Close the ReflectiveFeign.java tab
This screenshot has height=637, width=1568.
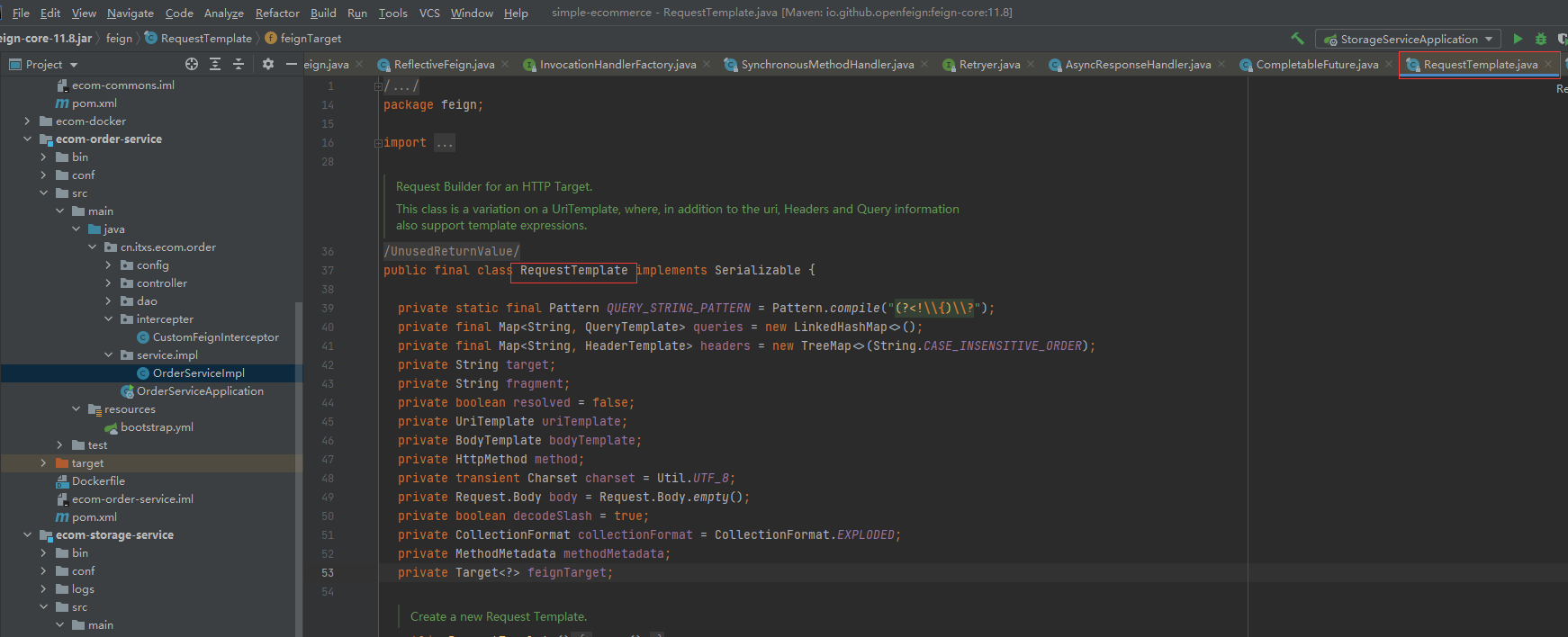click(505, 64)
